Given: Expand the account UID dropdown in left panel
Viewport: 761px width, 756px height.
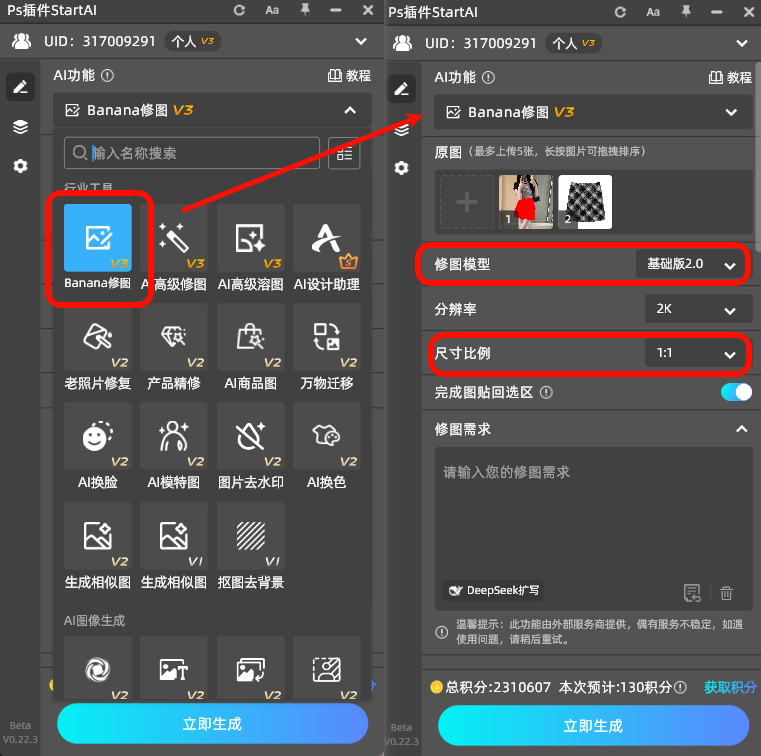Looking at the screenshot, I should pyautogui.click(x=361, y=41).
